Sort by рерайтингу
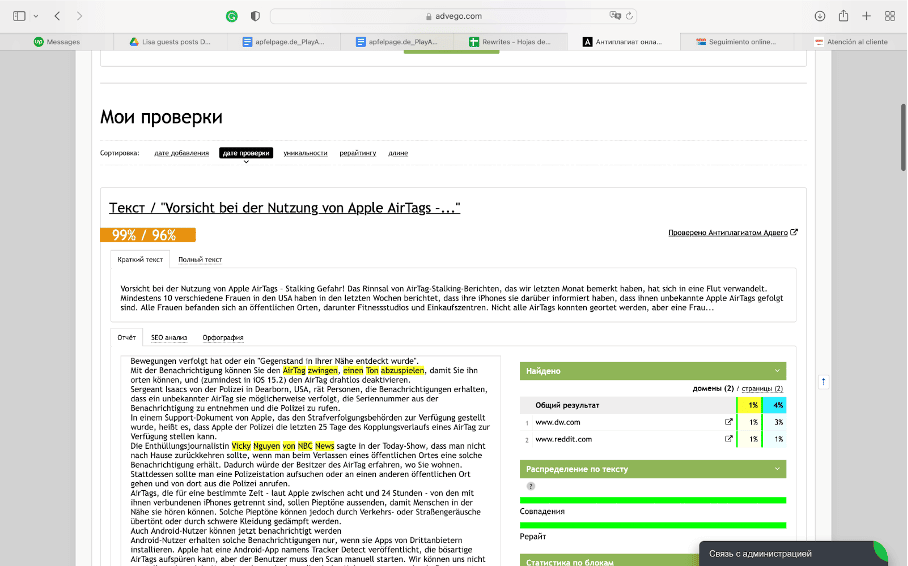The height and width of the screenshot is (566, 908). pos(357,153)
